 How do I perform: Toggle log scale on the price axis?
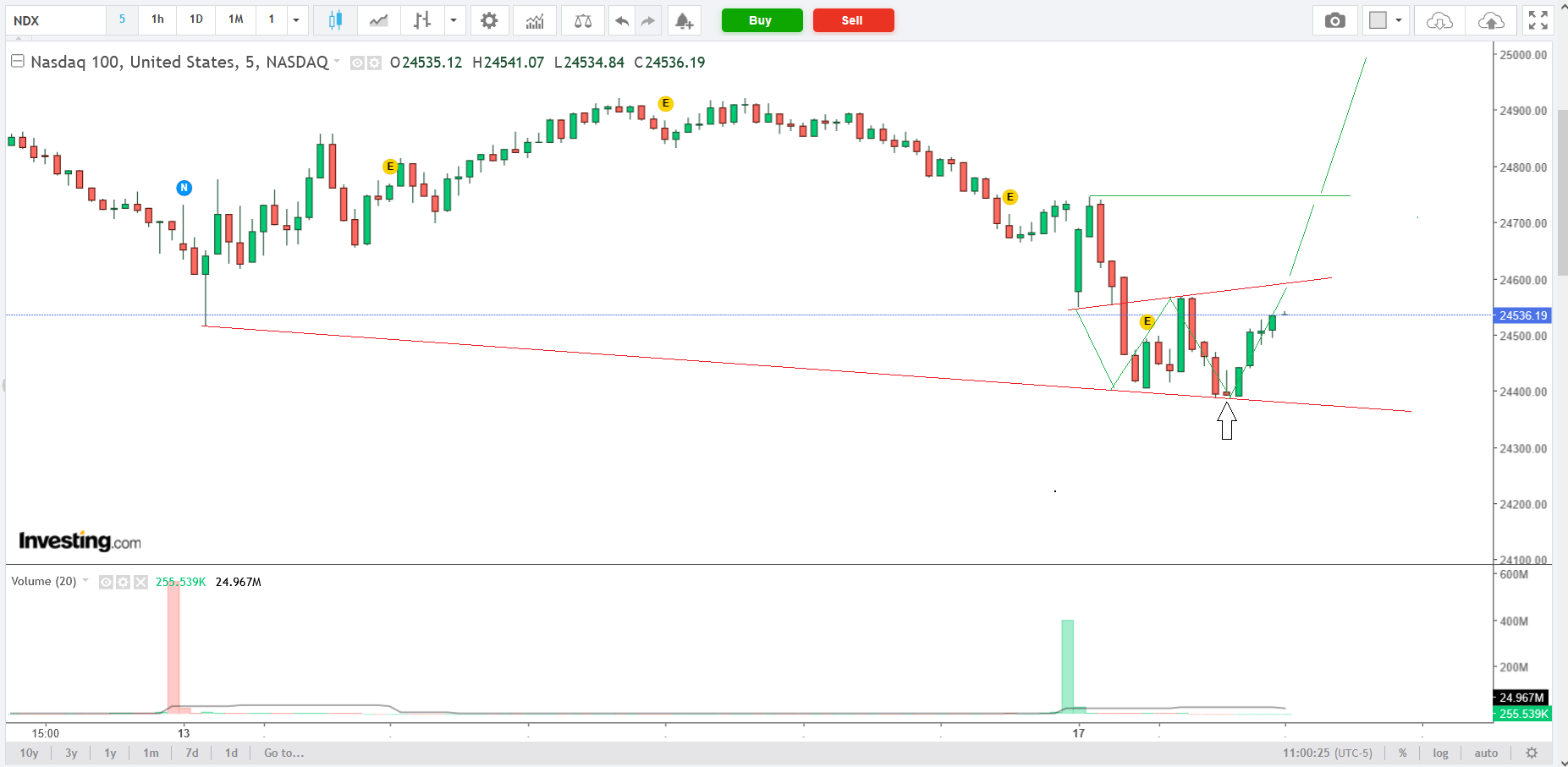point(1440,753)
